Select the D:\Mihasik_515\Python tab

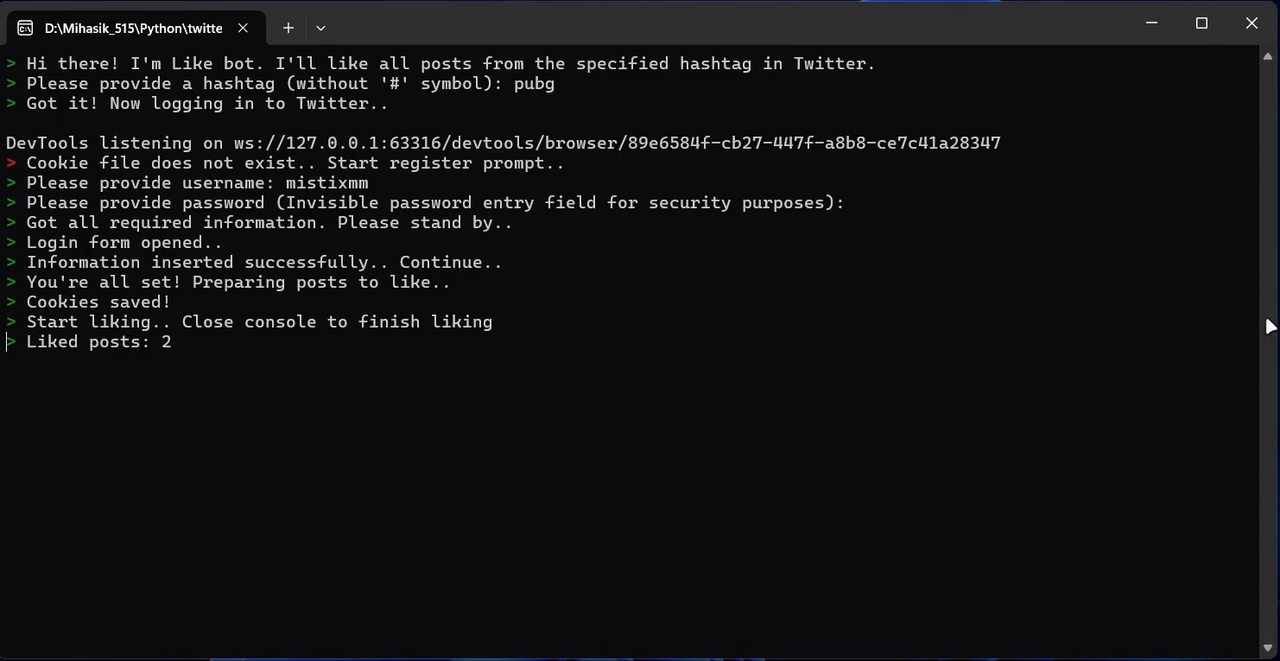point(133,28)
